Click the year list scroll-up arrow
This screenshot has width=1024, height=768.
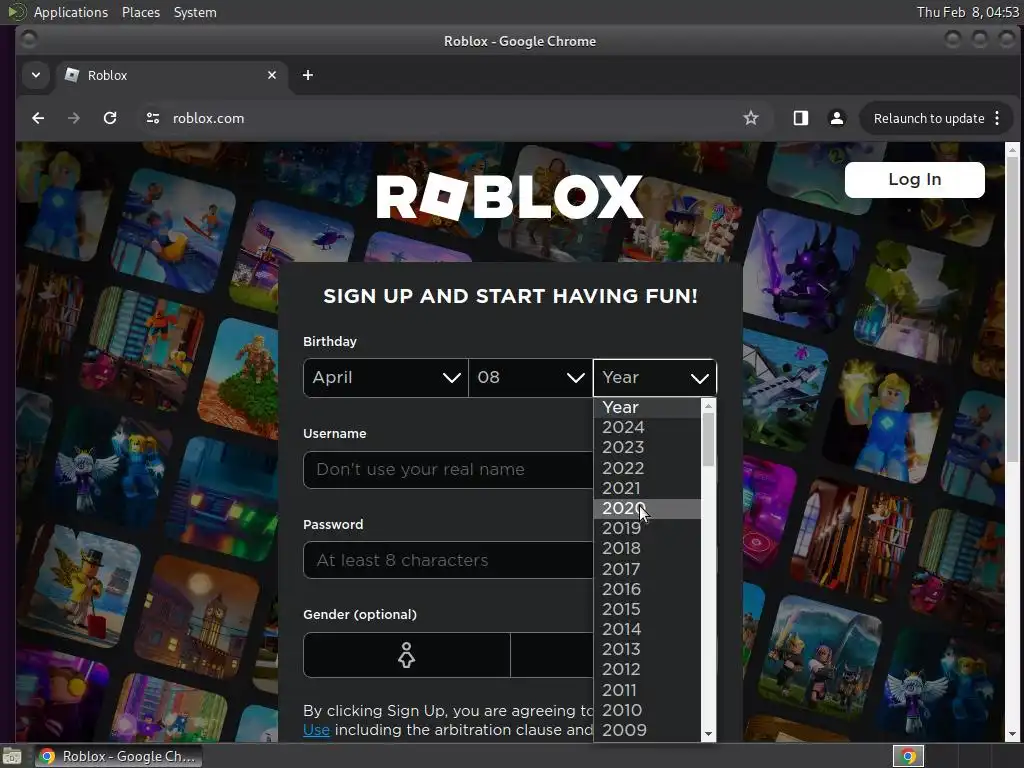coord(708,406)
